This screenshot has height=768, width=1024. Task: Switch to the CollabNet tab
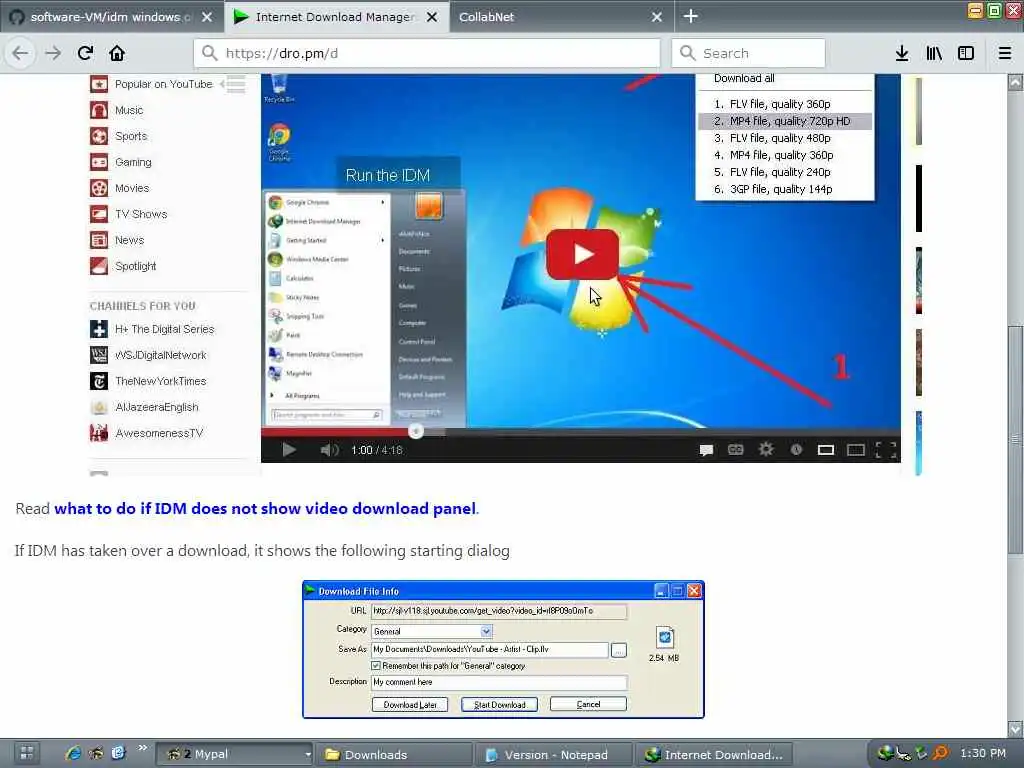point(487,17)
